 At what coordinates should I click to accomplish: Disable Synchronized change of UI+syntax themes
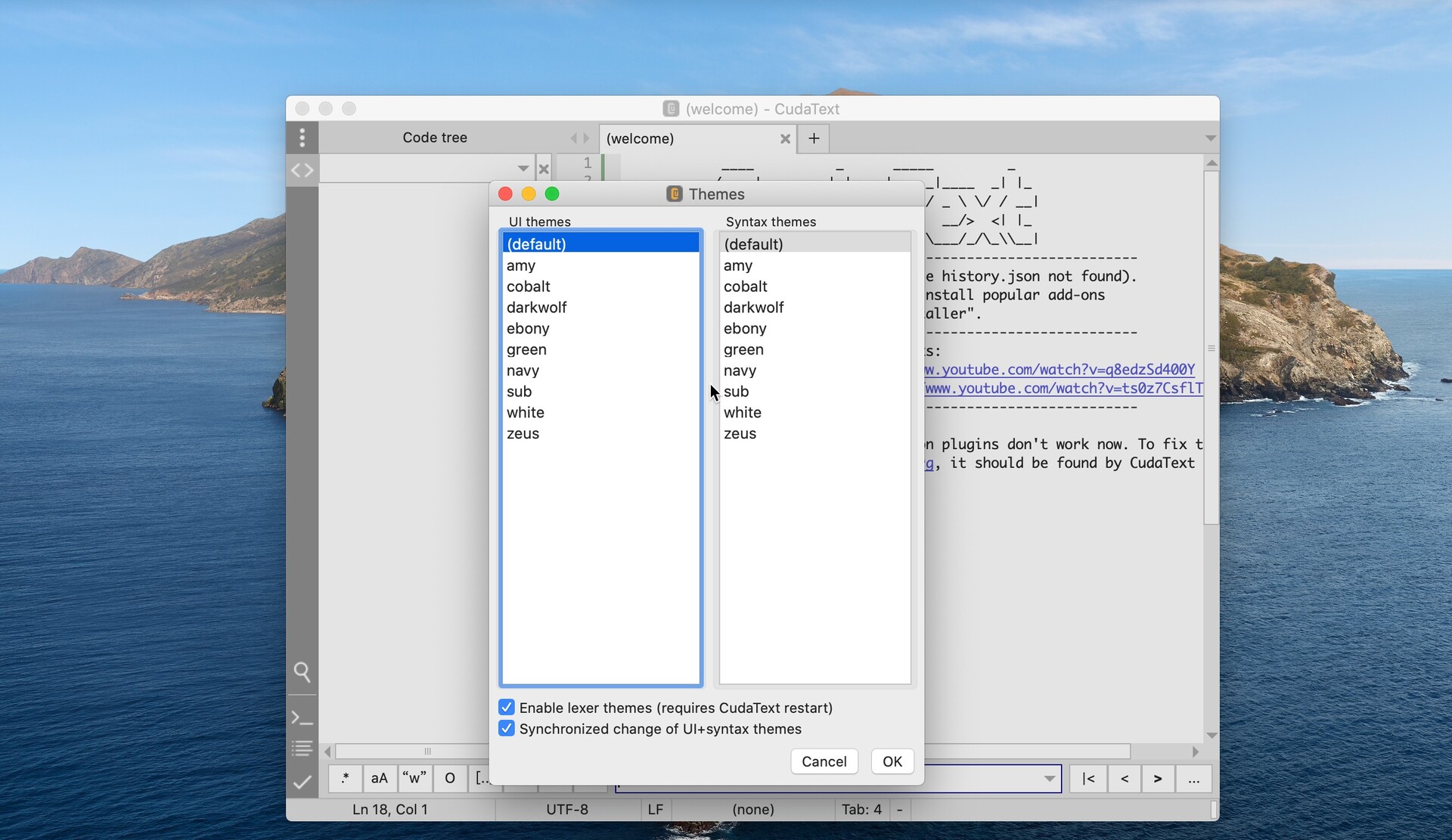pos(507,728)
